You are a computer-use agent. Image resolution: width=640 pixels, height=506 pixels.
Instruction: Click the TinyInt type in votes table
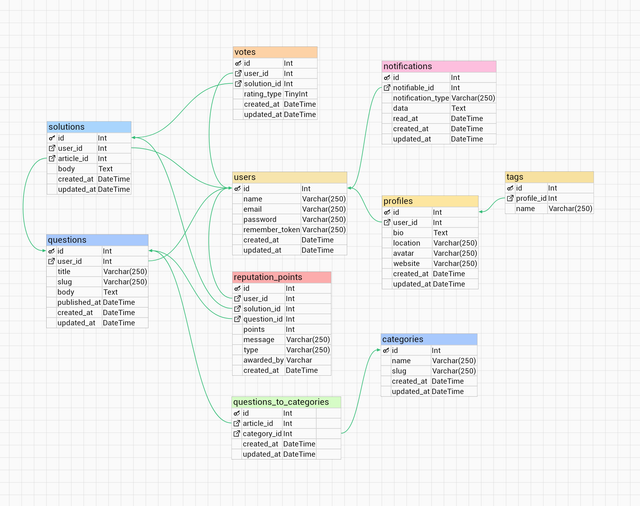tap(296, 94)
